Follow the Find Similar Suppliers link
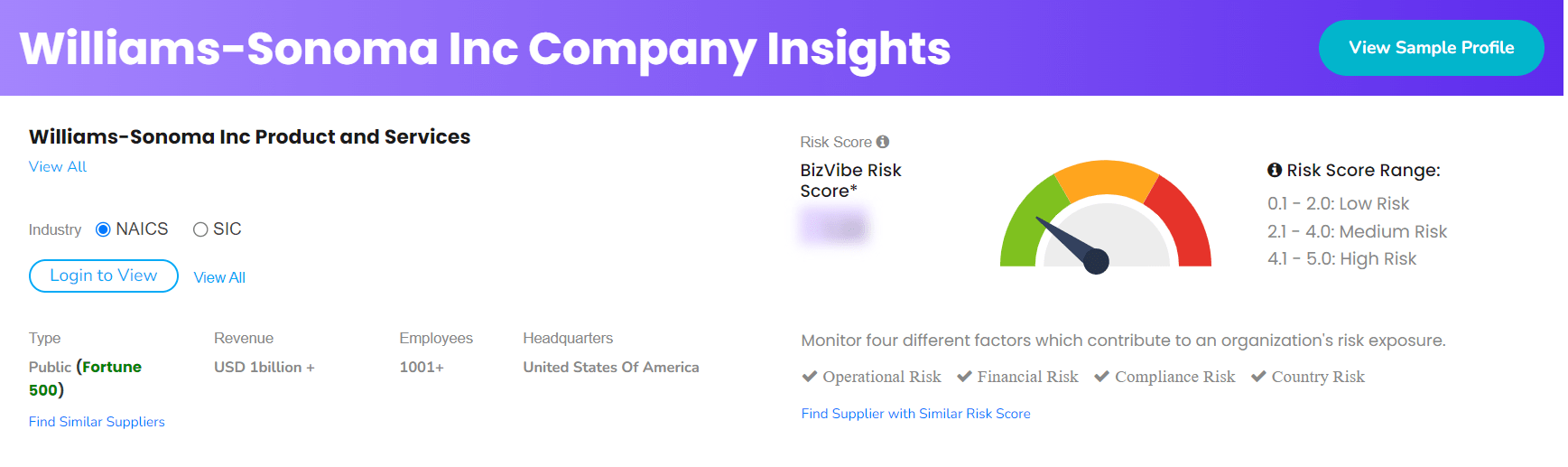The image size is (1568, 467). [97, 422]
